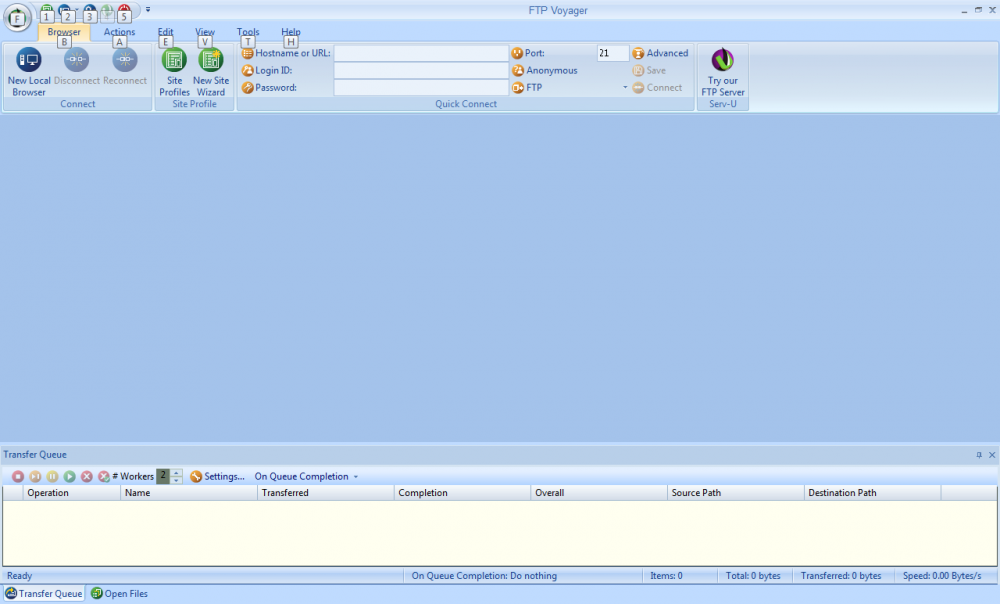Open the Site Profiles manager
The width and height of the screenshot is (1000, 604).
coord(174,70)
